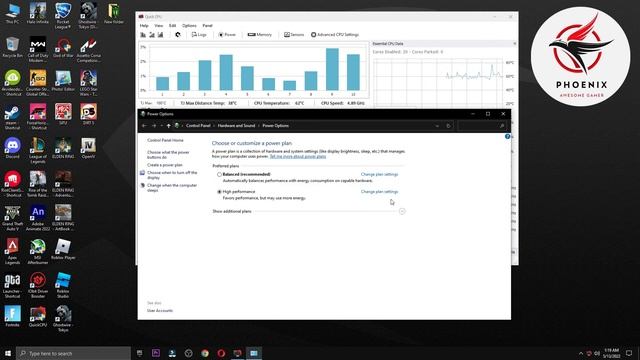
Task: Expand Show additional plans section
Action: click(x=402, y=211)
